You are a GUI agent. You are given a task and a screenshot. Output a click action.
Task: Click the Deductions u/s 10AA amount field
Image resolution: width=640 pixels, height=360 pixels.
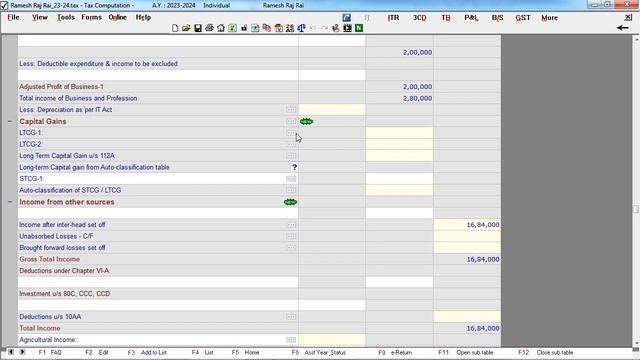tap(467, 317)
